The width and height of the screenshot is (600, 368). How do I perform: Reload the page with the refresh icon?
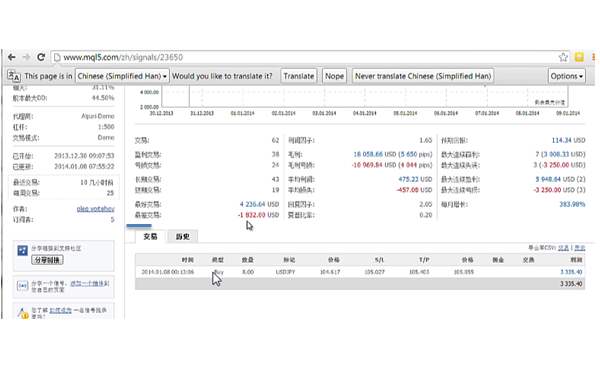pyautogui.click(x=41, y=57)
